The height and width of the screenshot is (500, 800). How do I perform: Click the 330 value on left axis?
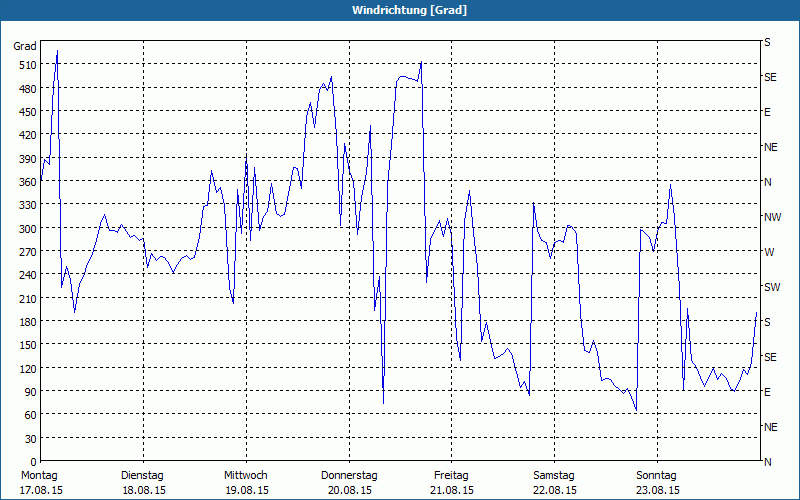(x=28, y=205)
